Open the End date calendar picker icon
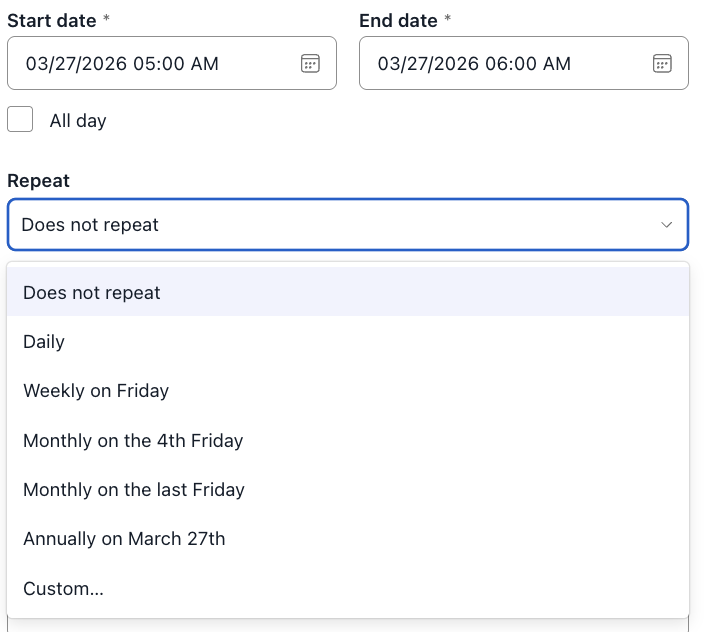The image size is (704, 632). [x=662, y=64]
